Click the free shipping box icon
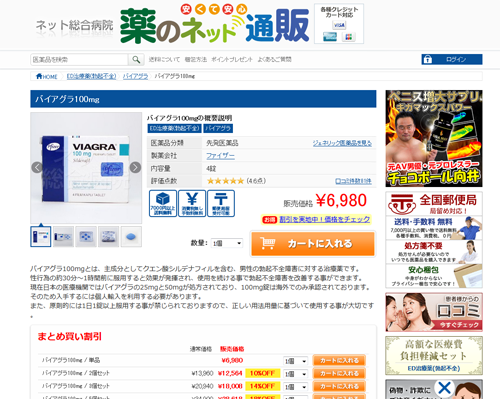 pos(163,203)
